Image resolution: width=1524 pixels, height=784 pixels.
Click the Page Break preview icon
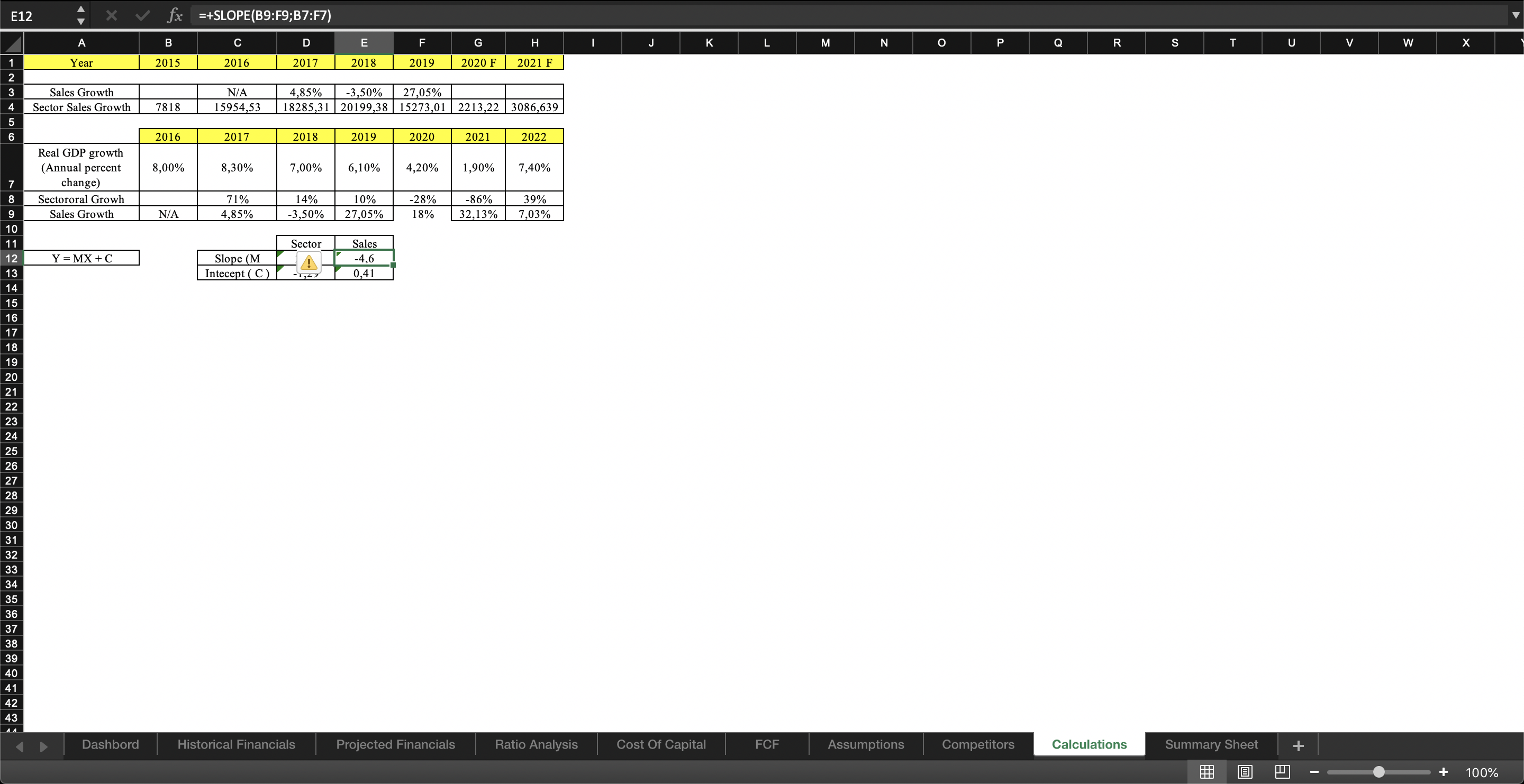coord(1282,772)
